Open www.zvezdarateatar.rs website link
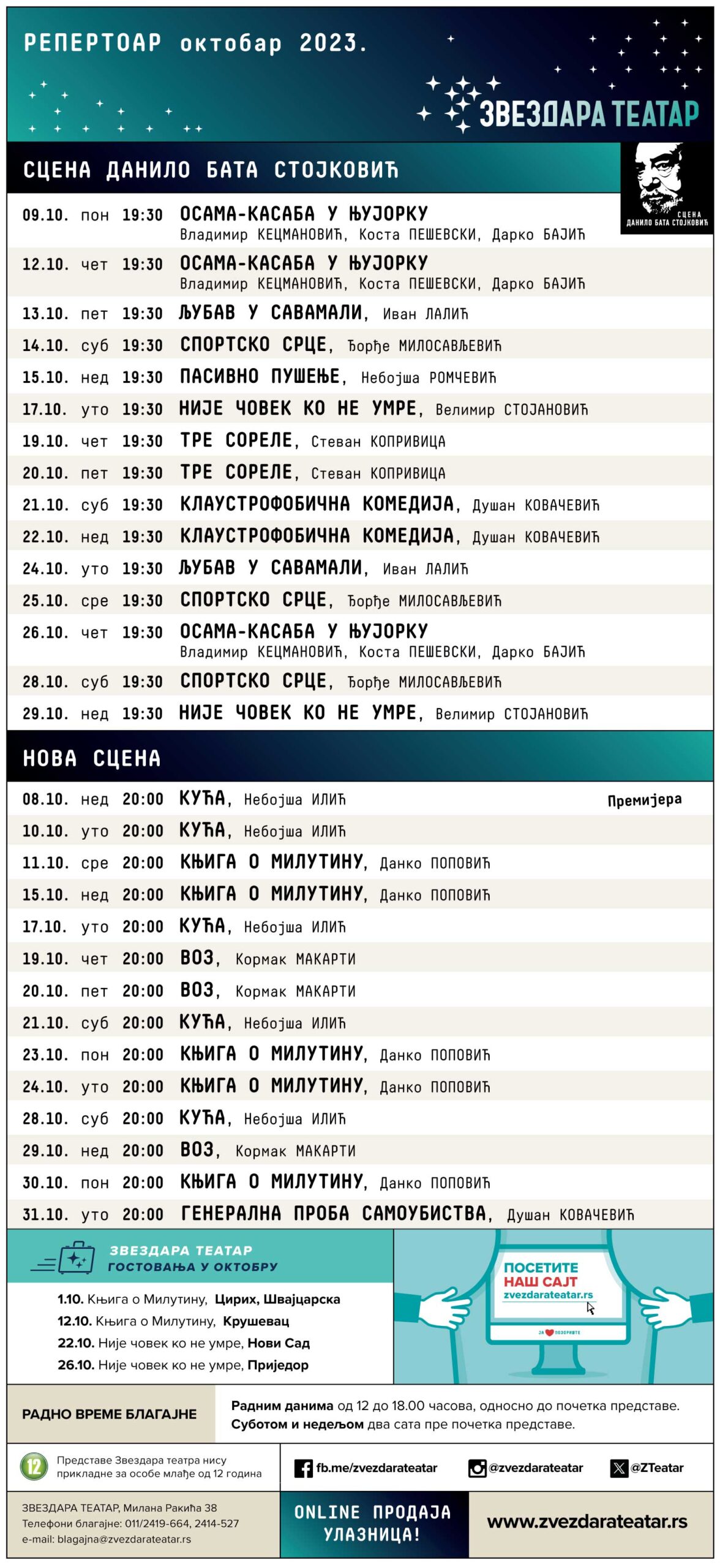Screen dimensions: 720x1568 pyautogui.click(x=587, y=1521)
